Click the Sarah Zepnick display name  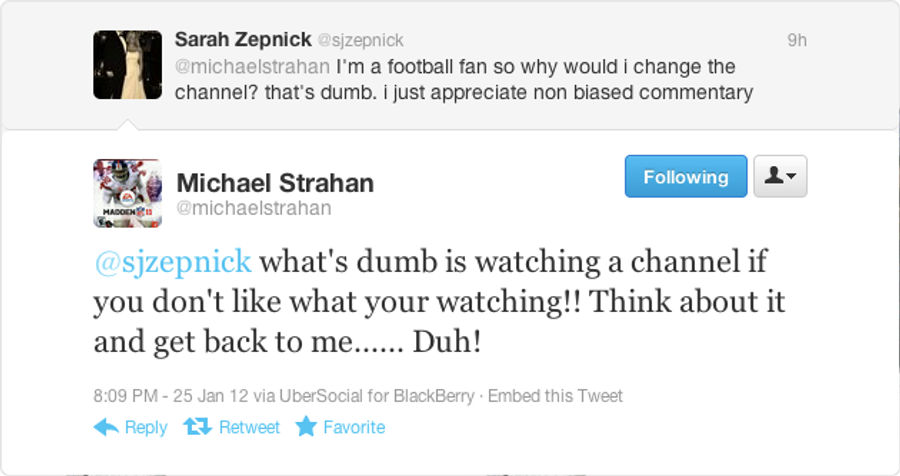[243, 40]
